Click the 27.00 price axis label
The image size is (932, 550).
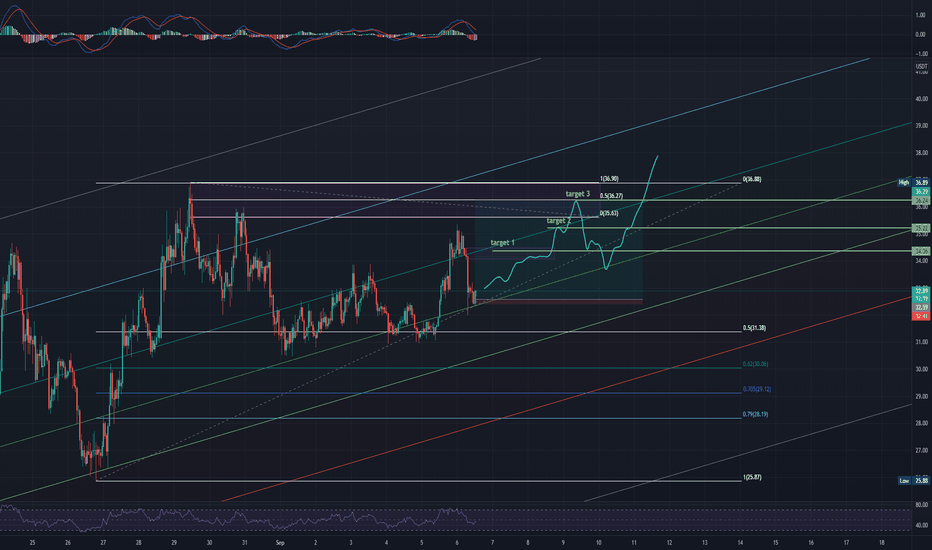pos(921,450)
